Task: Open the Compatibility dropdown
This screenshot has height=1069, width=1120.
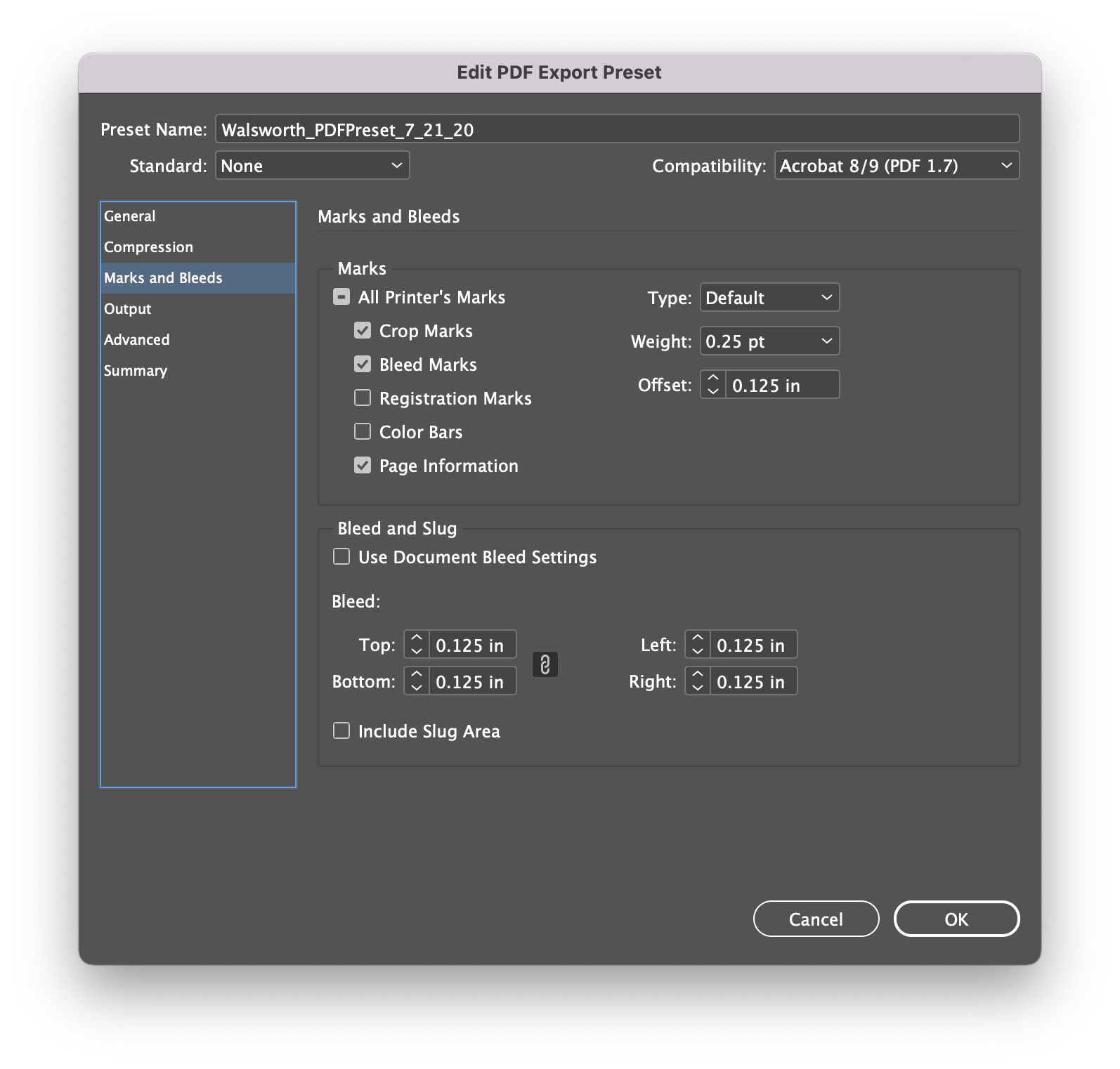Action: [897, 166]
